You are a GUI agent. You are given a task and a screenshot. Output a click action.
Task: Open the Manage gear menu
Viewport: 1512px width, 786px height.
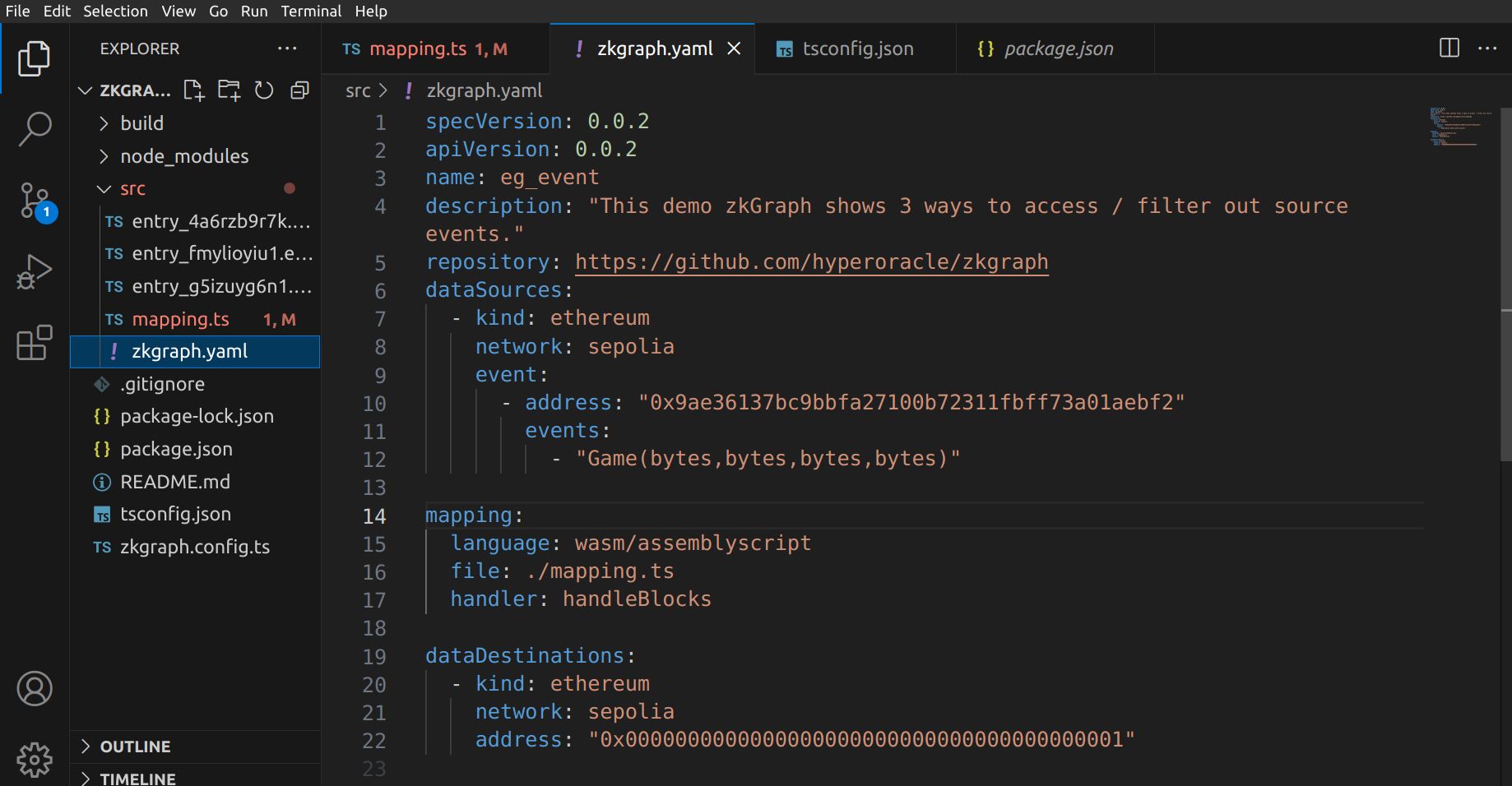(34, 760)
